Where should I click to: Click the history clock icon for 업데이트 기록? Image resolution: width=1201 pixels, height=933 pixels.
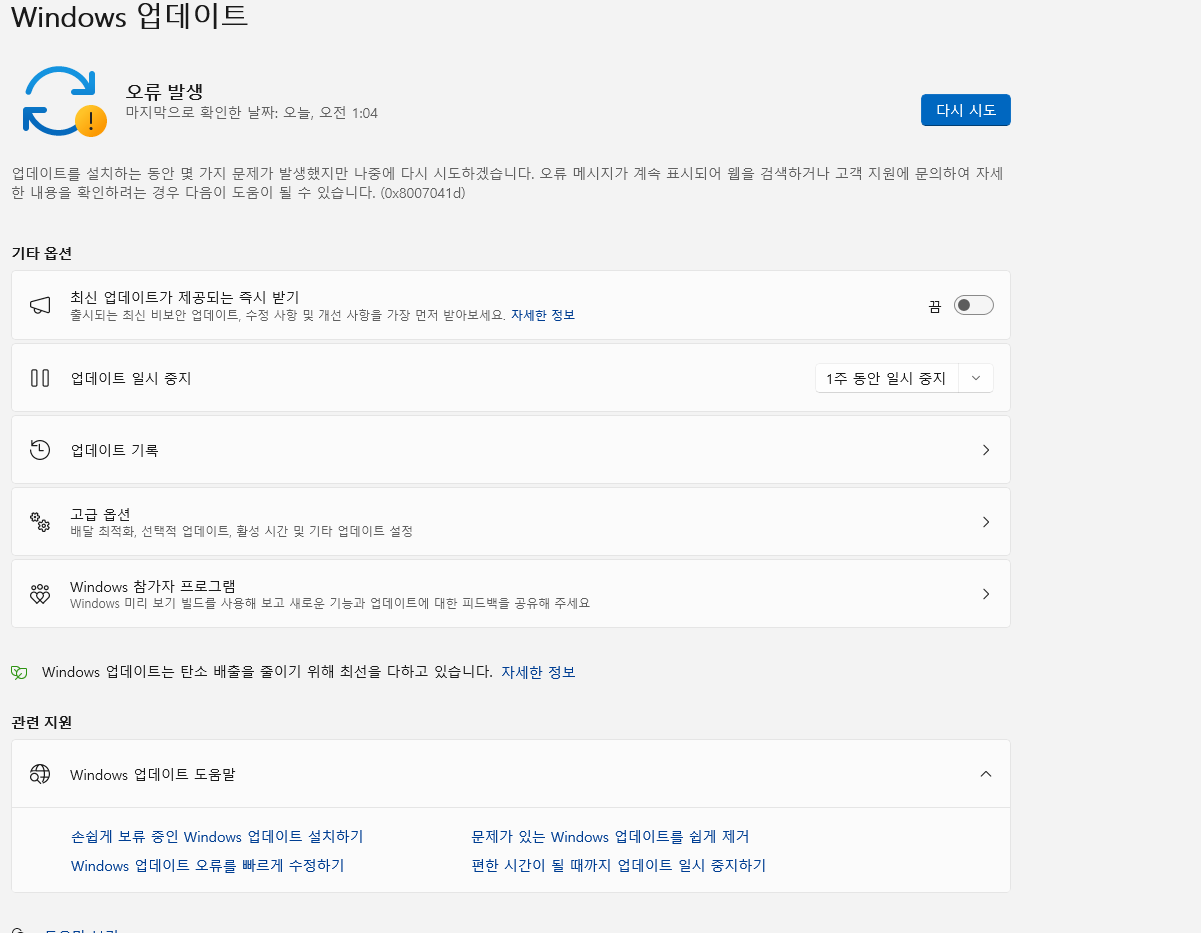[40, 450]
